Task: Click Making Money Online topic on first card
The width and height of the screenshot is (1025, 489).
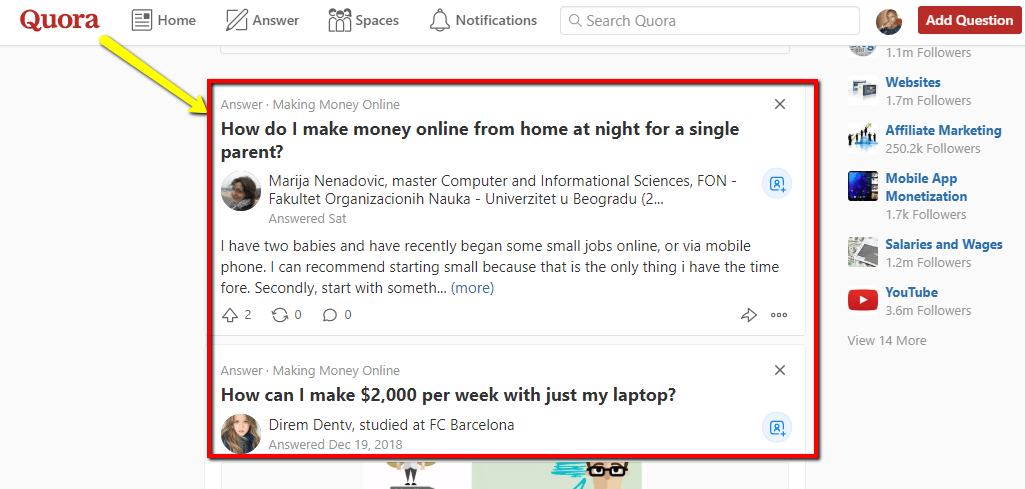Action: tap(336, 105)
